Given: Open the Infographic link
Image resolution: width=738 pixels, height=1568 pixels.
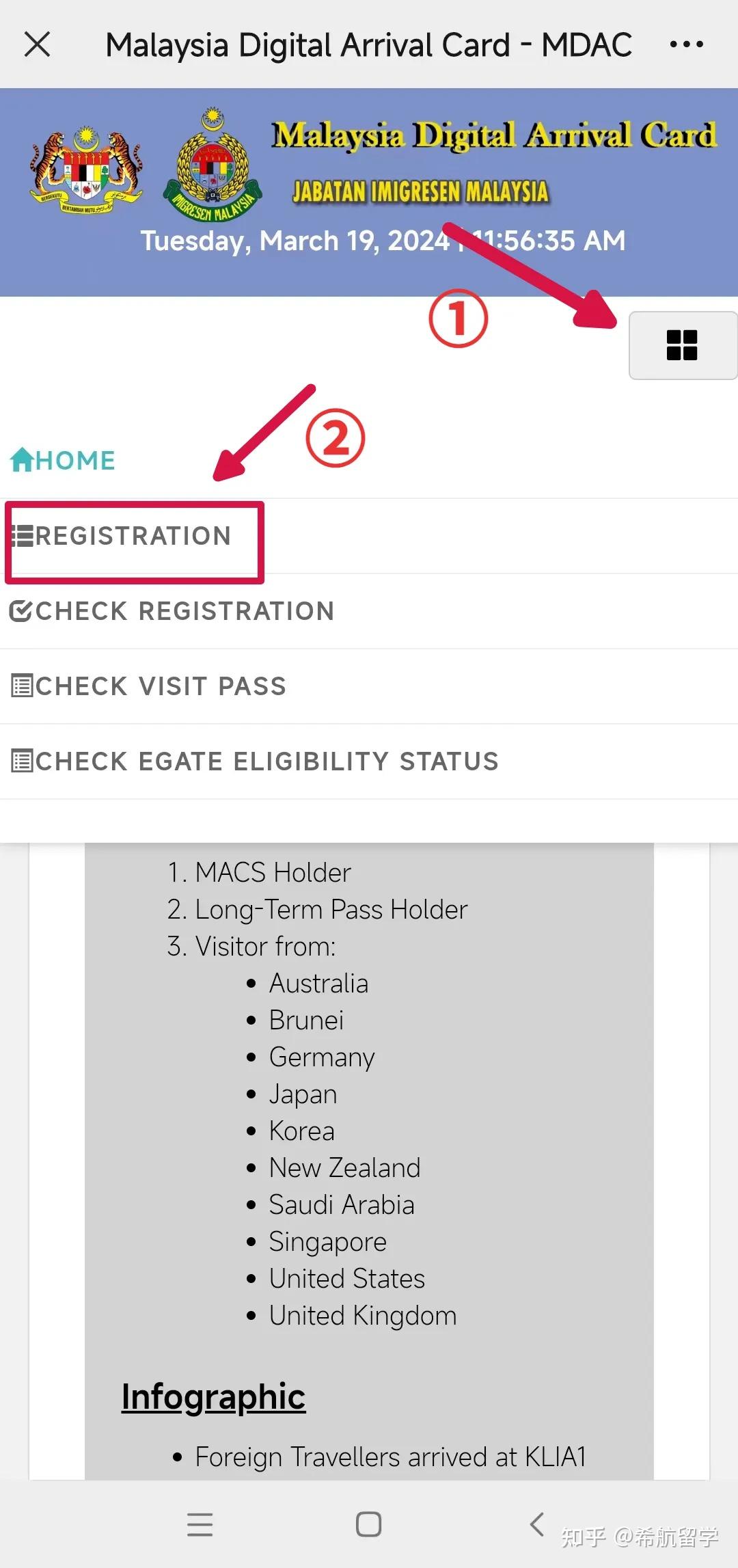Looking at the screenshot, I should (x=213, y=1396).
